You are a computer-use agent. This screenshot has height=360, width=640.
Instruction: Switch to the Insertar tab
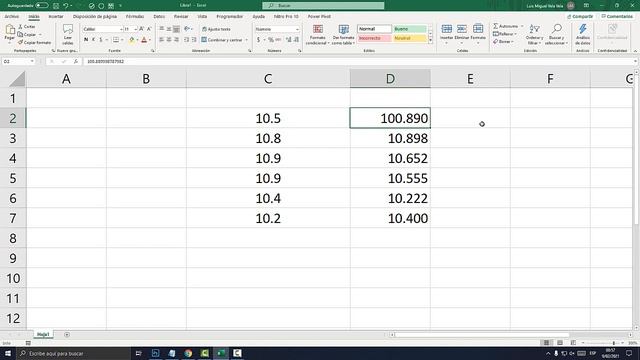click(56, 16)
